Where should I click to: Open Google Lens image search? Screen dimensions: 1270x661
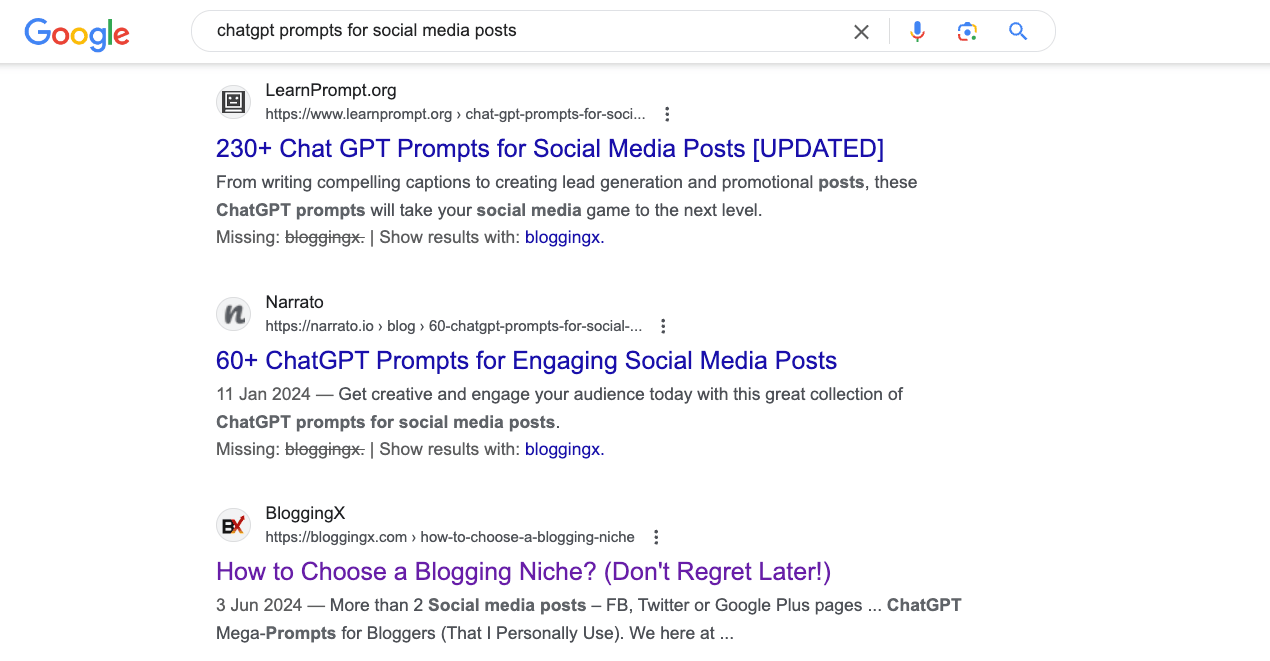click(x=967, y=31)
